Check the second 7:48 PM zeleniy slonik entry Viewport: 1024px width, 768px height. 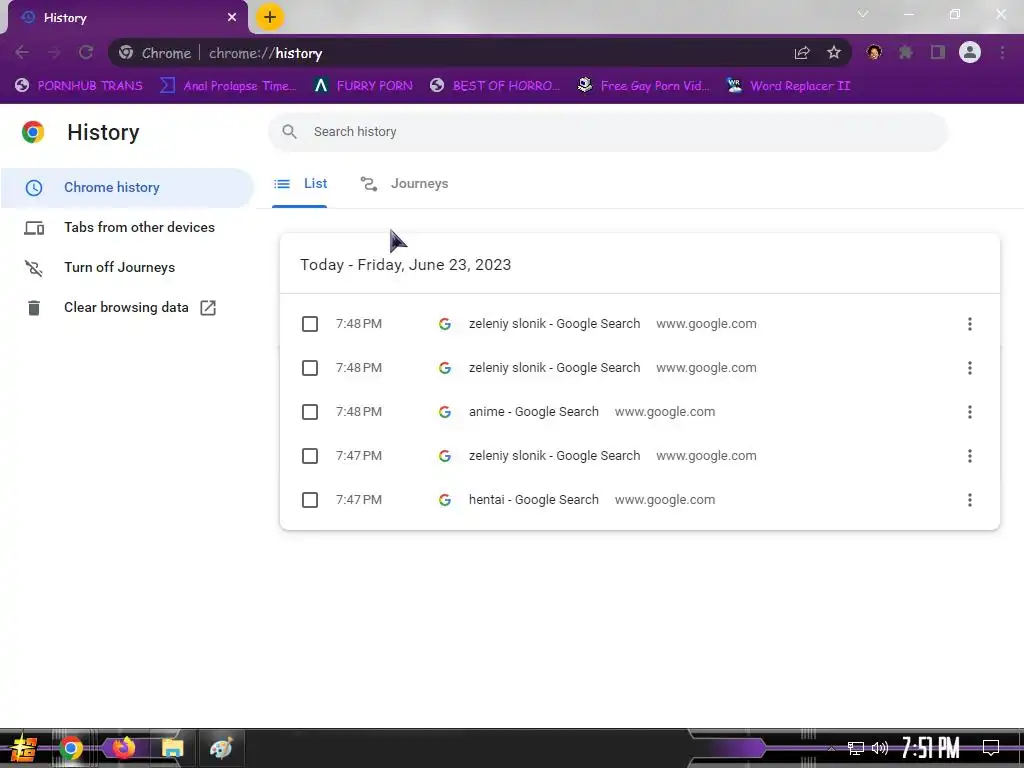tap(310, 368)
